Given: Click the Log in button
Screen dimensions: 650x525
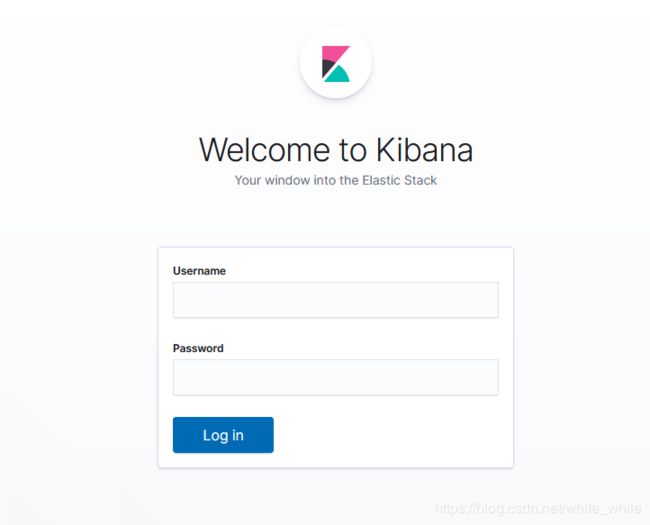Looking at the screenshot, I should (223, 435).
